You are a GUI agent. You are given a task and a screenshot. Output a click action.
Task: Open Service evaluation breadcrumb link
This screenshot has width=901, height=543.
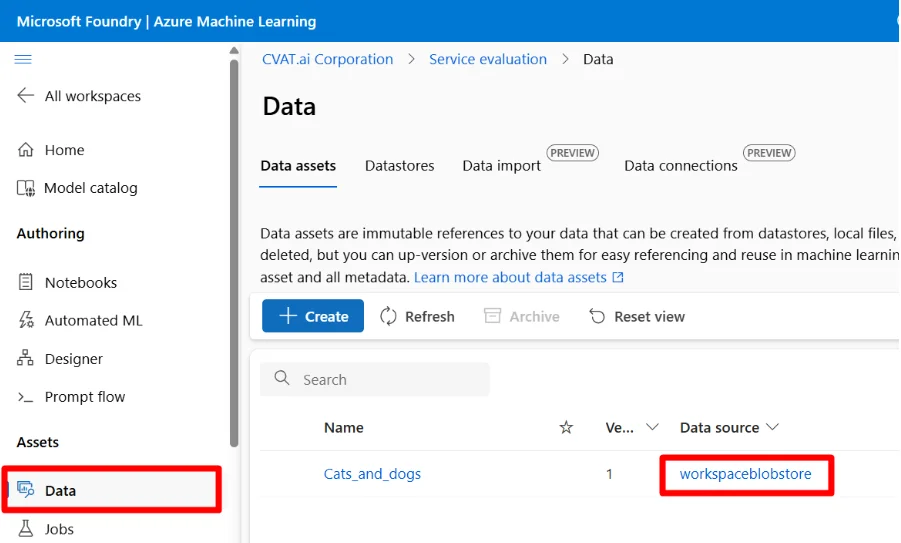[488, 59]
